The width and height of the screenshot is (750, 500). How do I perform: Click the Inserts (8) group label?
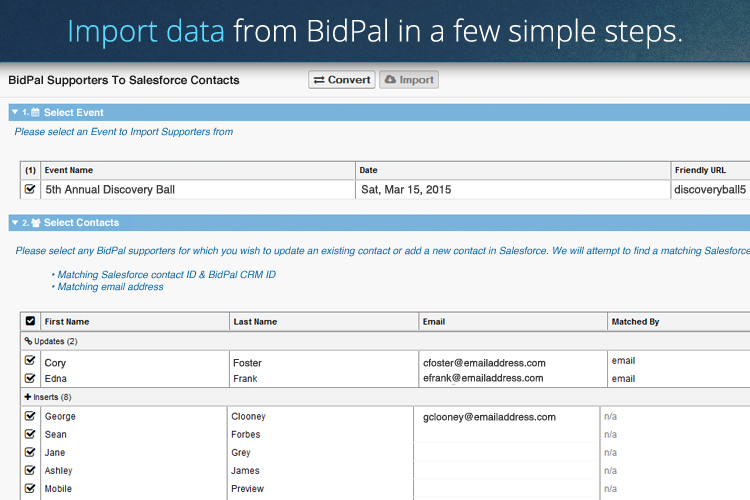click(52, 397)
